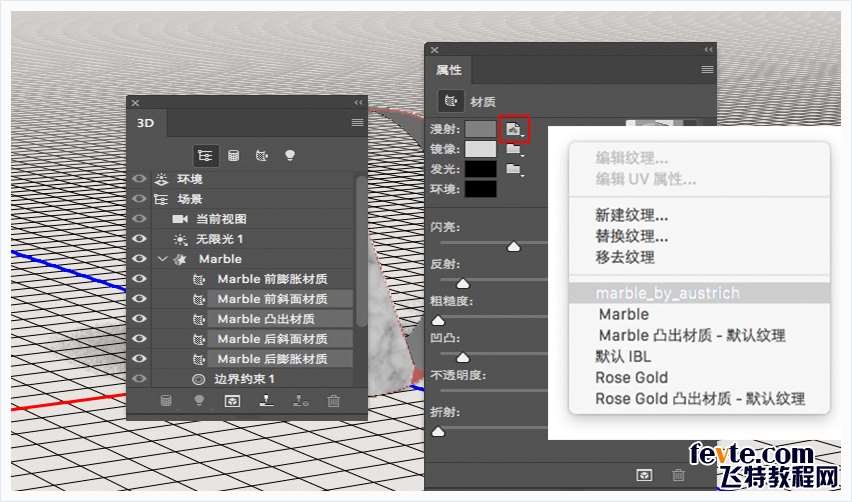852x502 pixels.
Task: Close the 3D panel
Action: pos(136,103)
